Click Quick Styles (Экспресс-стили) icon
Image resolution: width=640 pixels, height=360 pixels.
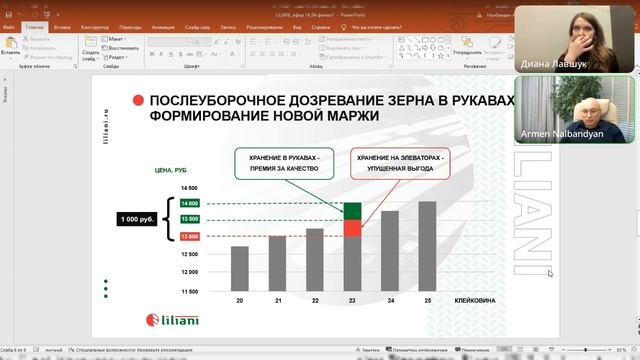[x=494, y=47]
